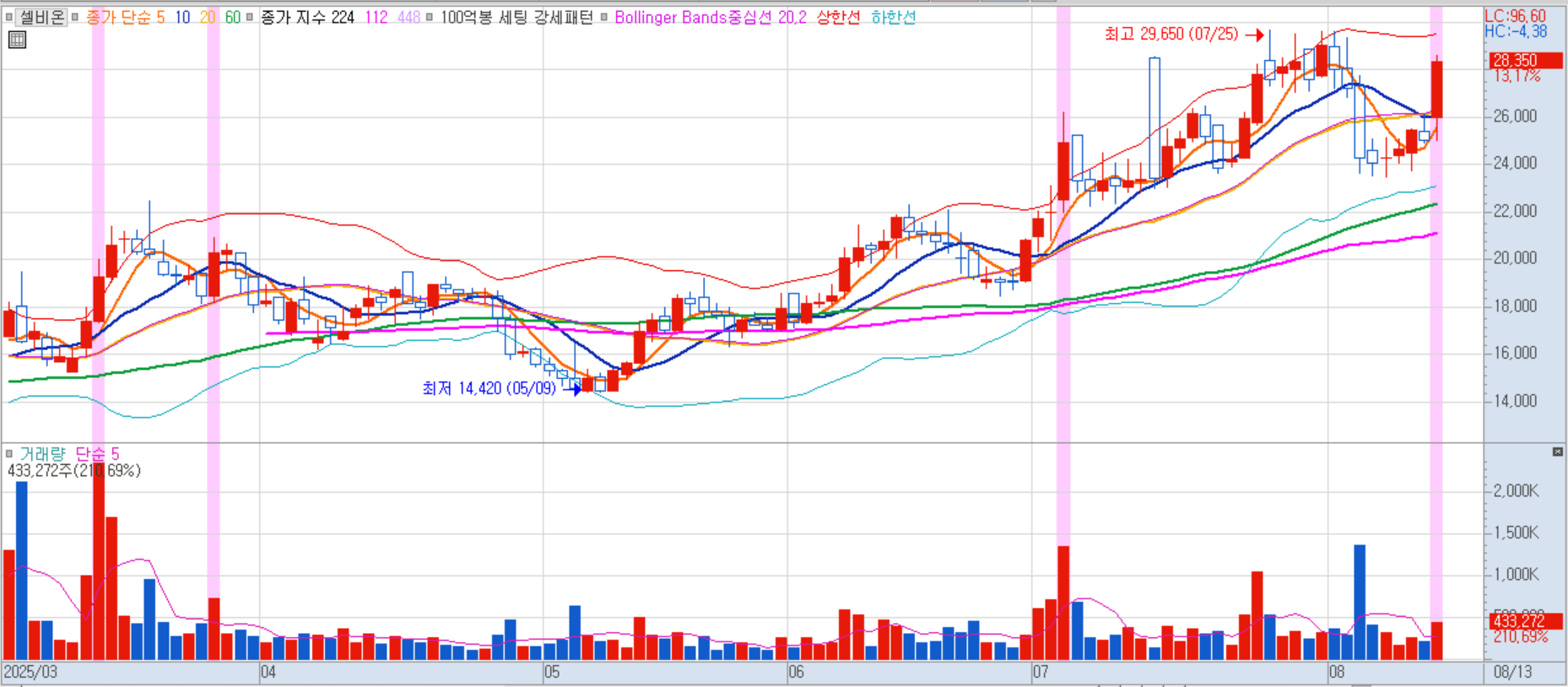
Task: Click the 08/13 current date label
Action: click(1512, 673)
